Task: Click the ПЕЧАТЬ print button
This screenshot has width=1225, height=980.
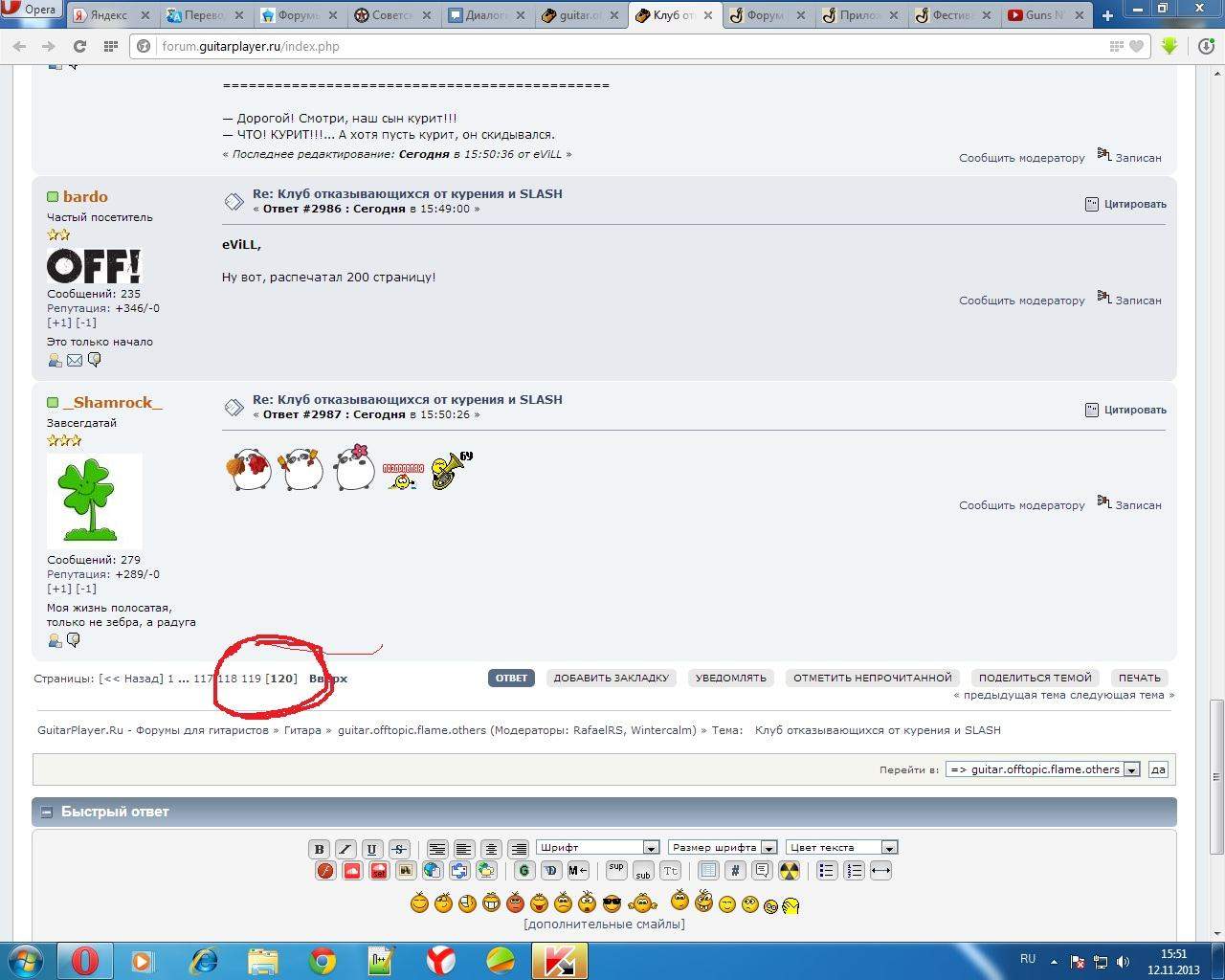Action: (x=1139, y=678)
